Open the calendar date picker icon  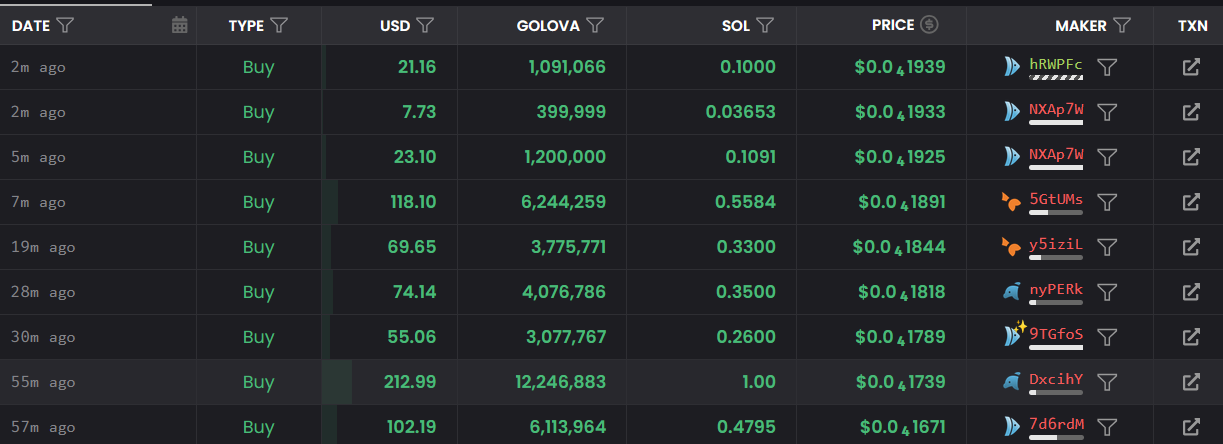[180, 25]
